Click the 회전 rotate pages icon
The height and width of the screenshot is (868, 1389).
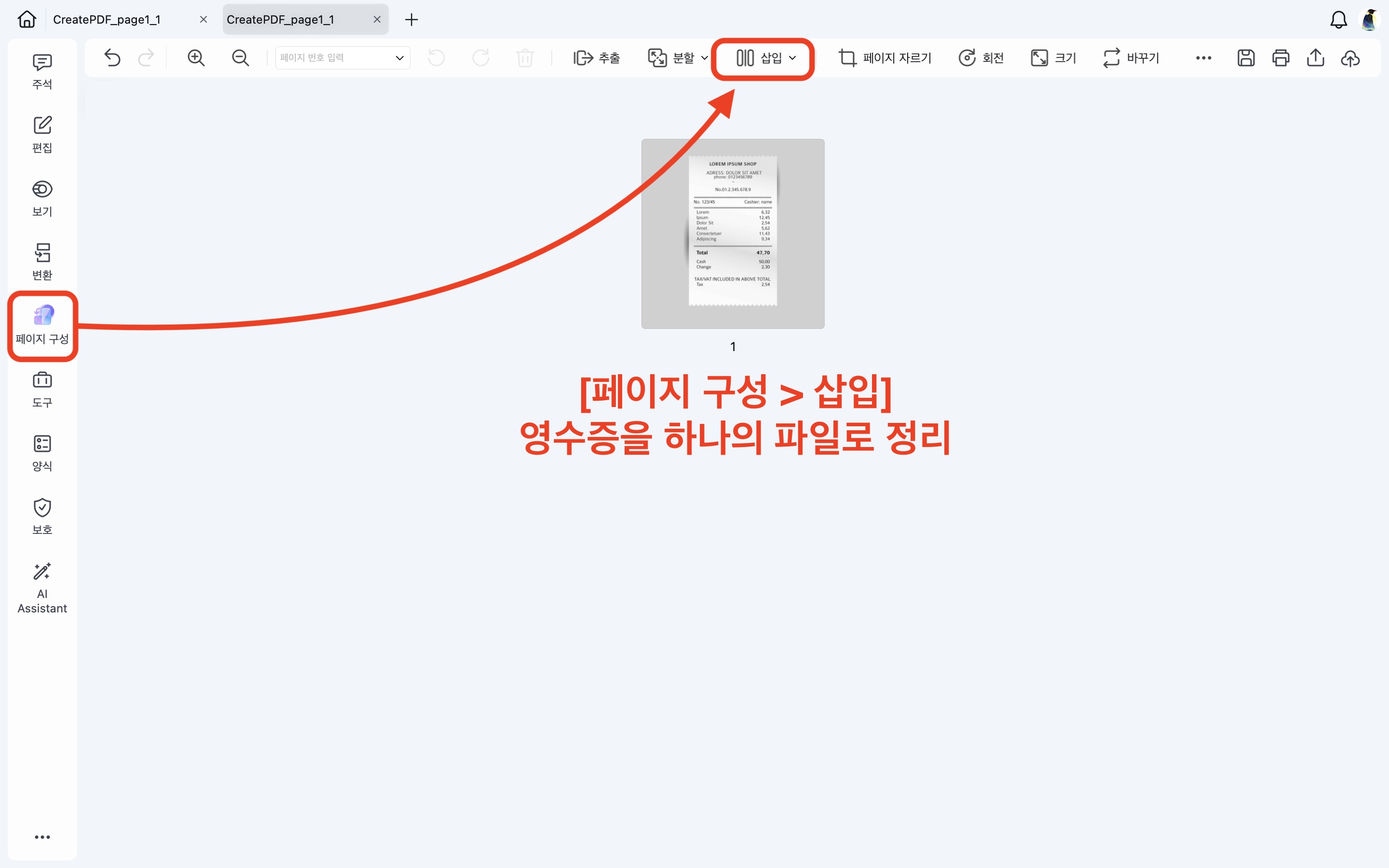pyautogui.click(x=981, y=57)
